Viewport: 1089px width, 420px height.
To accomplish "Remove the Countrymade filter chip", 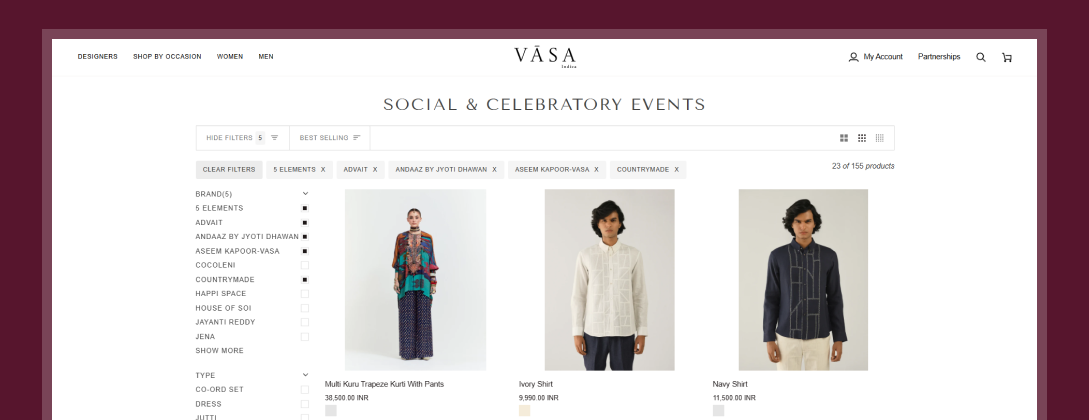I will pos(677,170).
